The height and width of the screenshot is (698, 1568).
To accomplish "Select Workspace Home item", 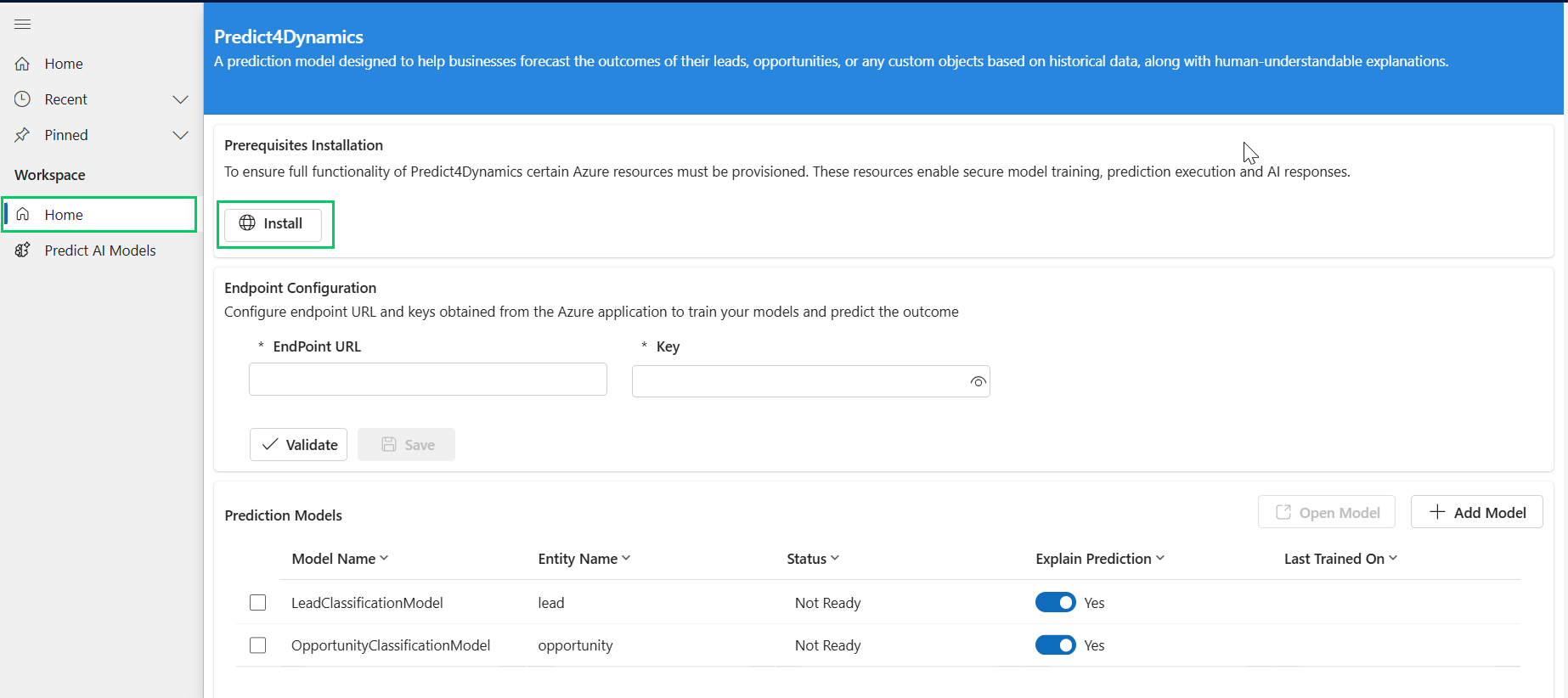I will (x=64, y=215).
